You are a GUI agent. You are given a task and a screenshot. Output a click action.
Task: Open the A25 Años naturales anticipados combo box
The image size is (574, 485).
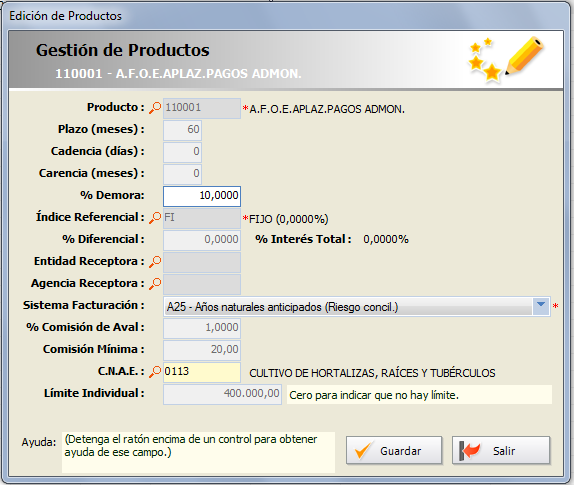pyautogui.click(x=357, y=306)
